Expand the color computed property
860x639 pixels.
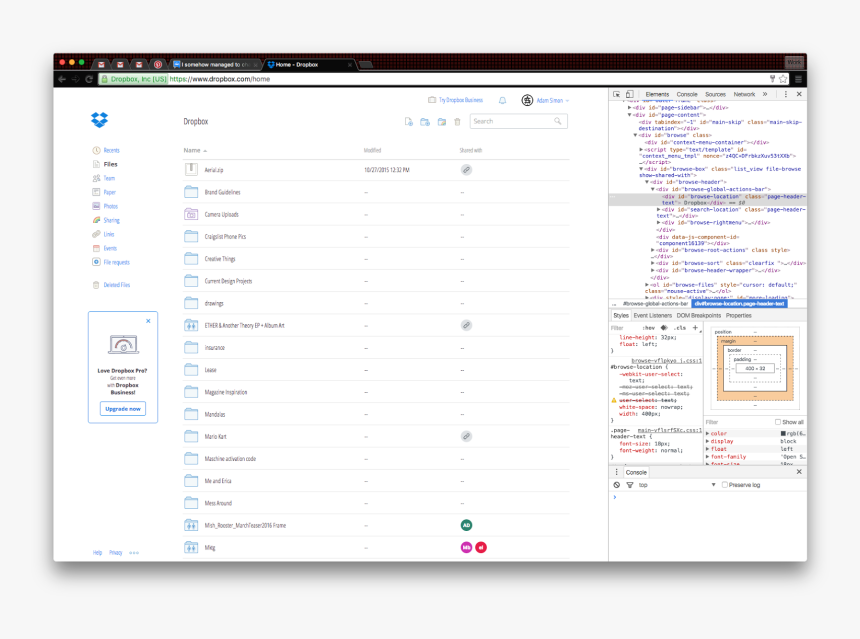(708, 433)
